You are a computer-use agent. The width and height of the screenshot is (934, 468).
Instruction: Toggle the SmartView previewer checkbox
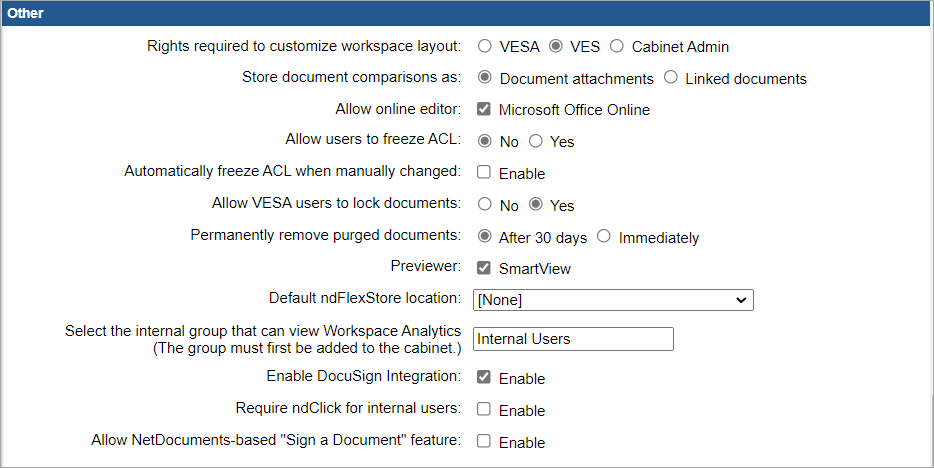[x=484, y=269]
